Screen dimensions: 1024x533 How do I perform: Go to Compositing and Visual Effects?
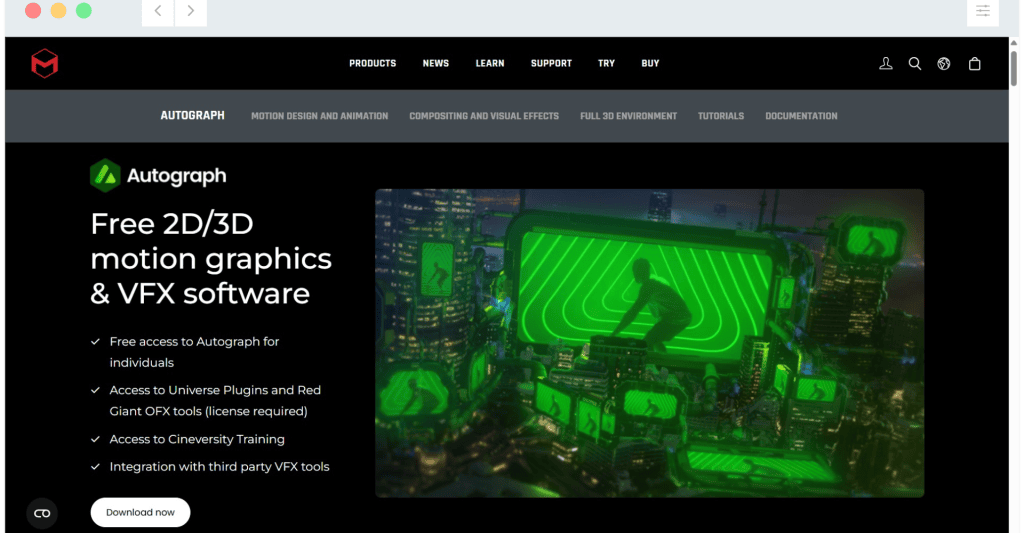click(x=484, y=116)
